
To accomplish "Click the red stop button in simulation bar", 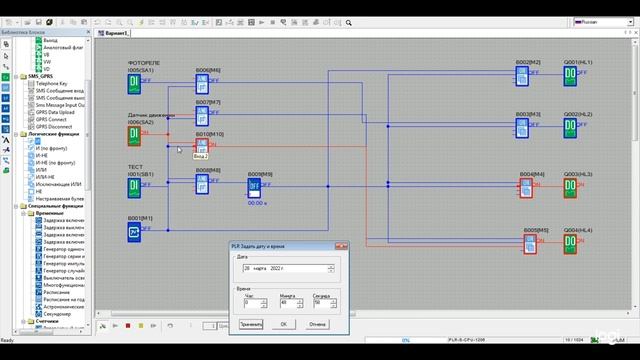I will 128,326.
